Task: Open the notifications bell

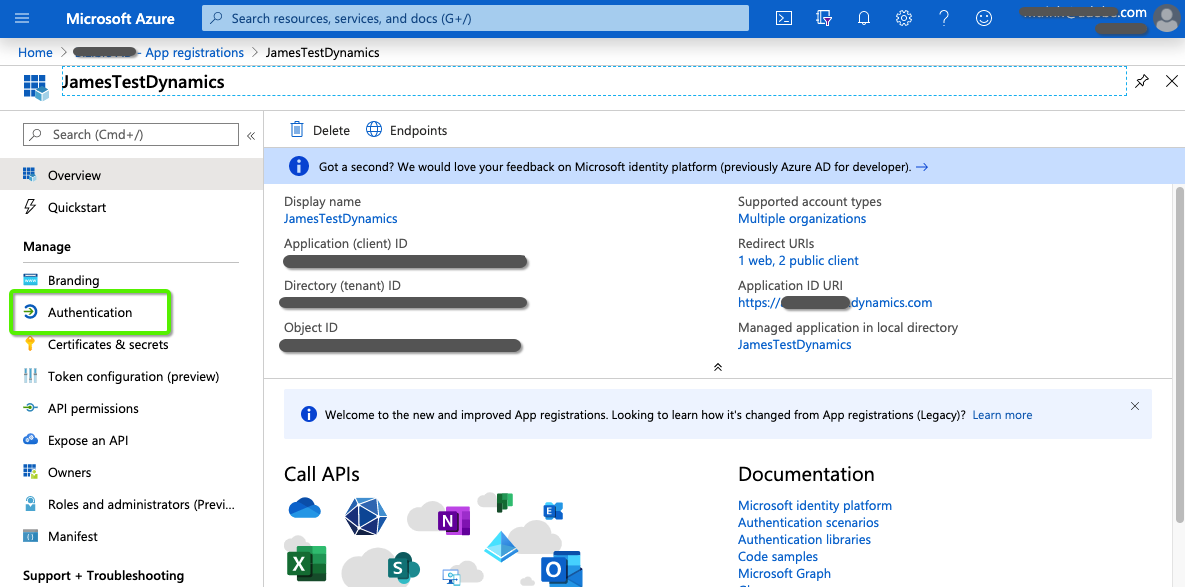Action: click(x=864, y=18)
